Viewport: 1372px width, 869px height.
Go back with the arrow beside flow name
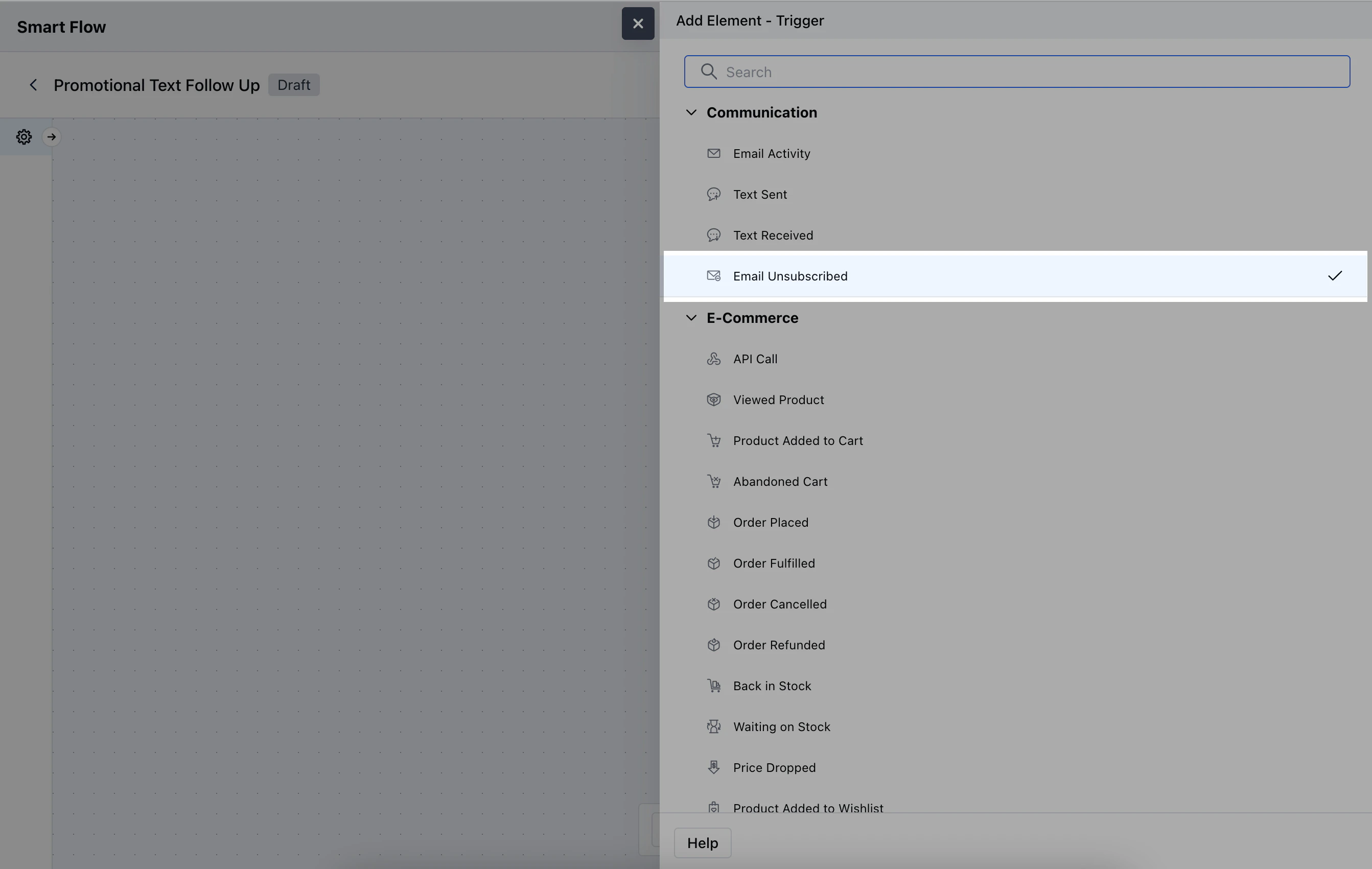coord(33,85)
